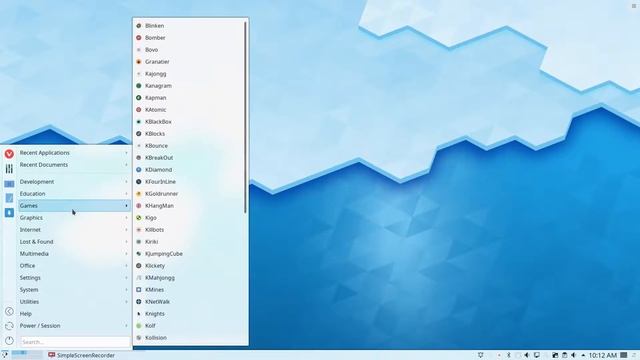Launch the Klickety game
Viewport: 640px width, 360px height.
coord(189,266)
